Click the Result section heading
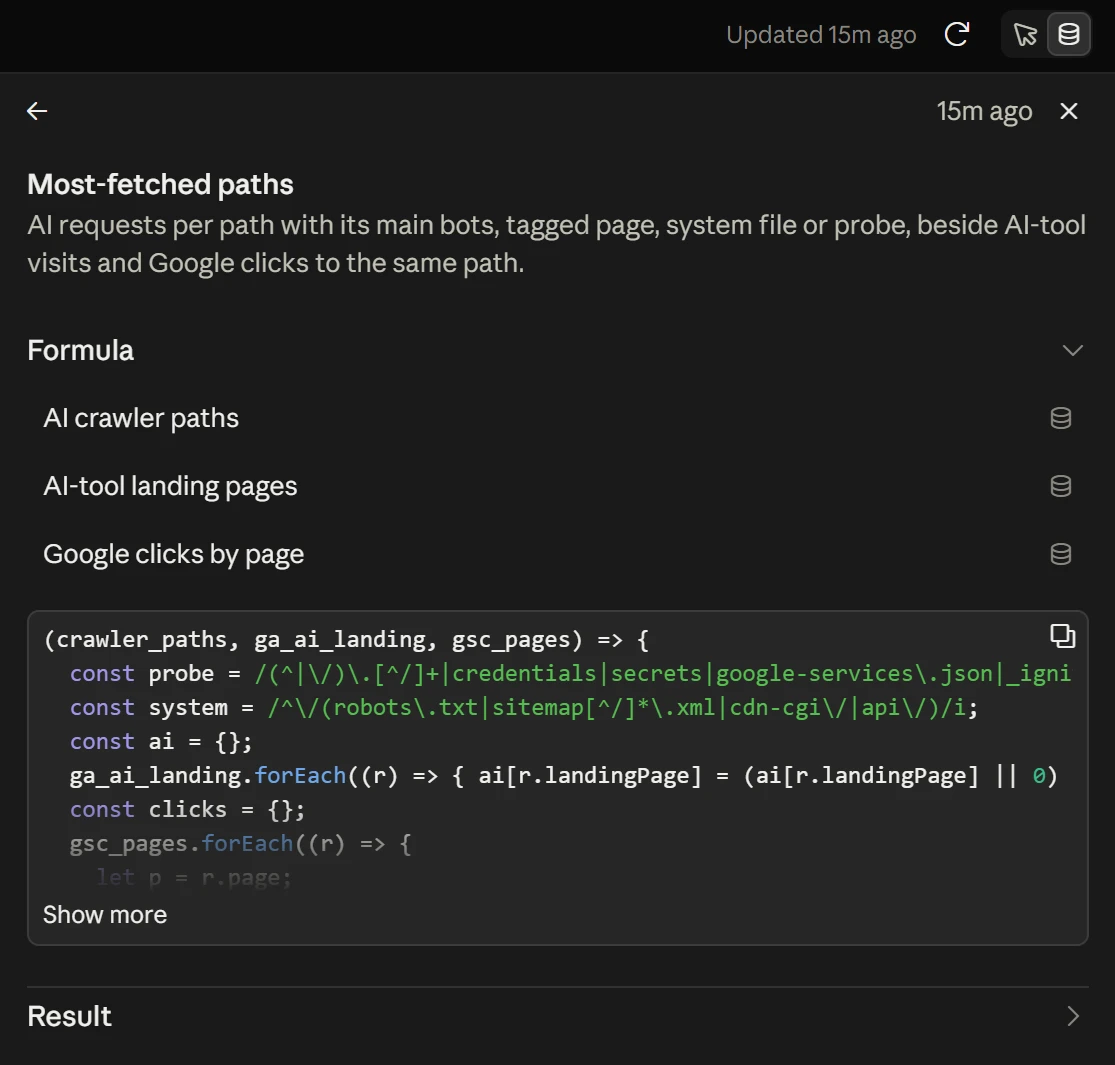1115x1065 pixels. pos(70,1016)
